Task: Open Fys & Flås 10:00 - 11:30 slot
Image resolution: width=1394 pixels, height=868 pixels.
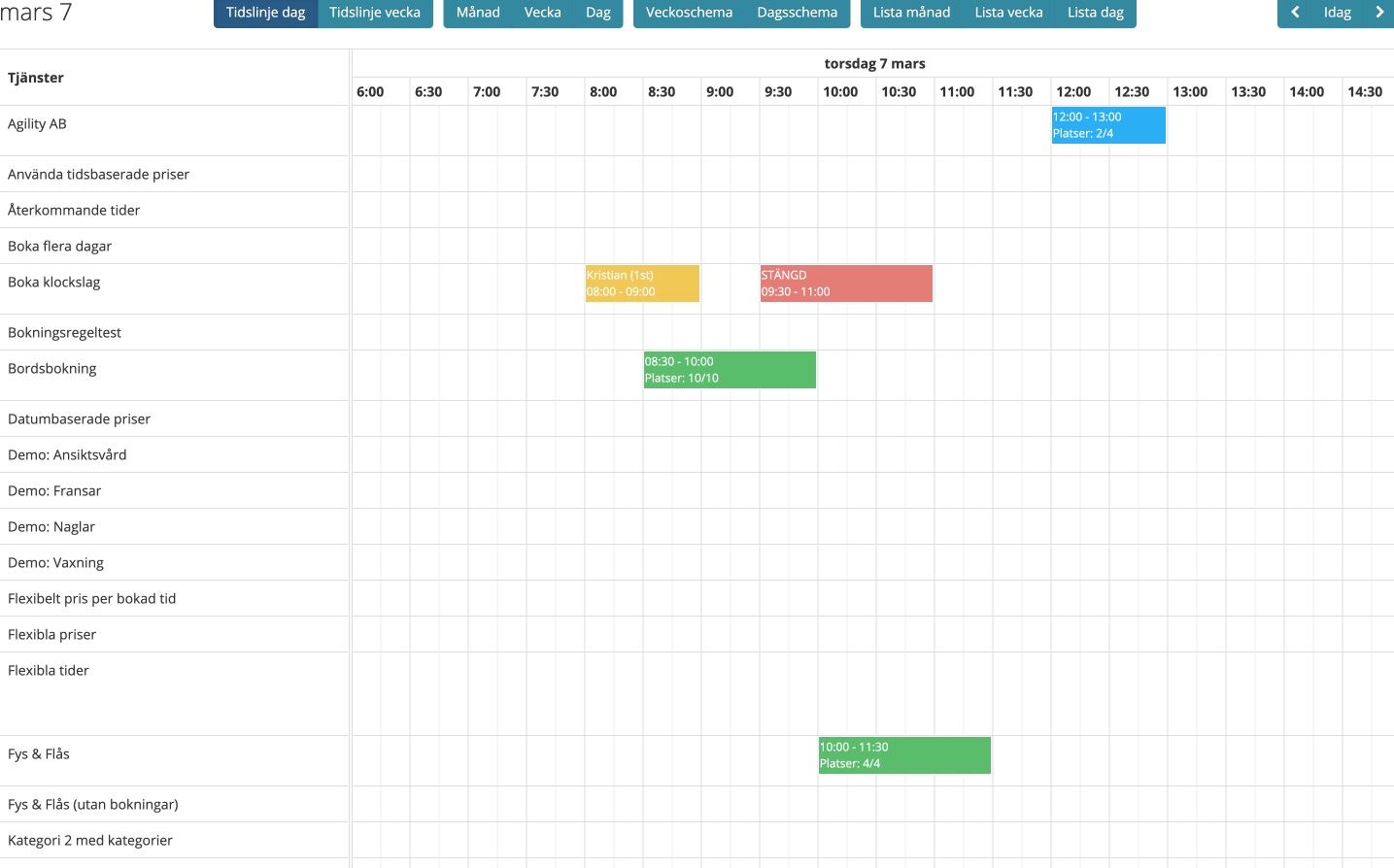Action: click(x=904, y=755)
